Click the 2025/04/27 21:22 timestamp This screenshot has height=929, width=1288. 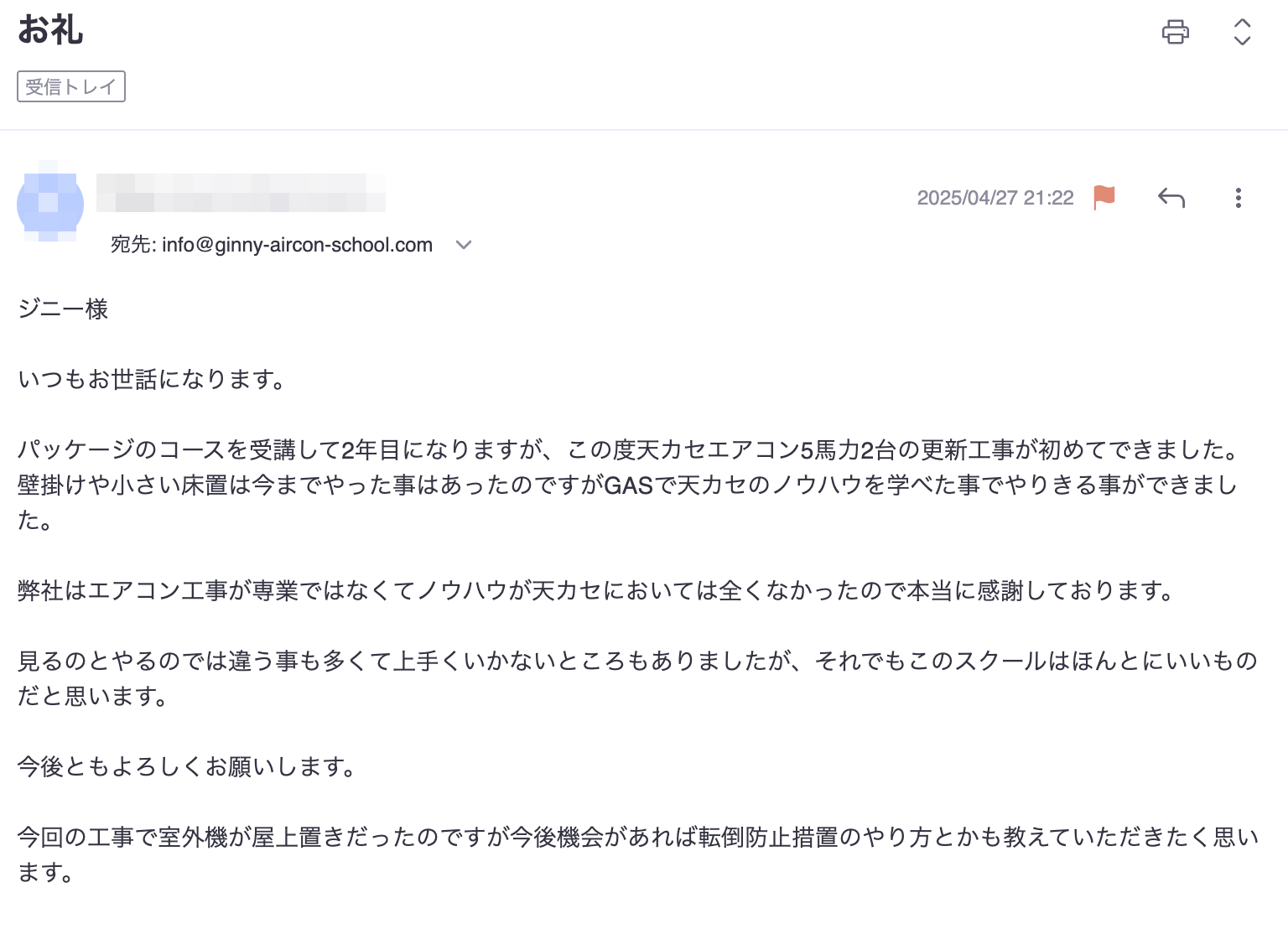pyautogui.click(x=995, y=198)
